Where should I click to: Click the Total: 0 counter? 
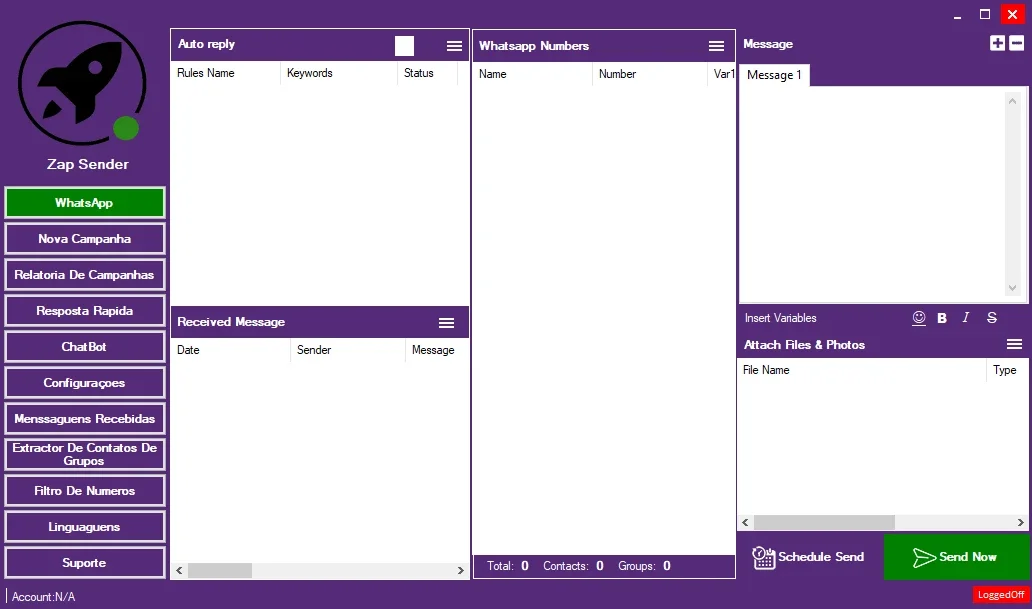pos(507,566)
